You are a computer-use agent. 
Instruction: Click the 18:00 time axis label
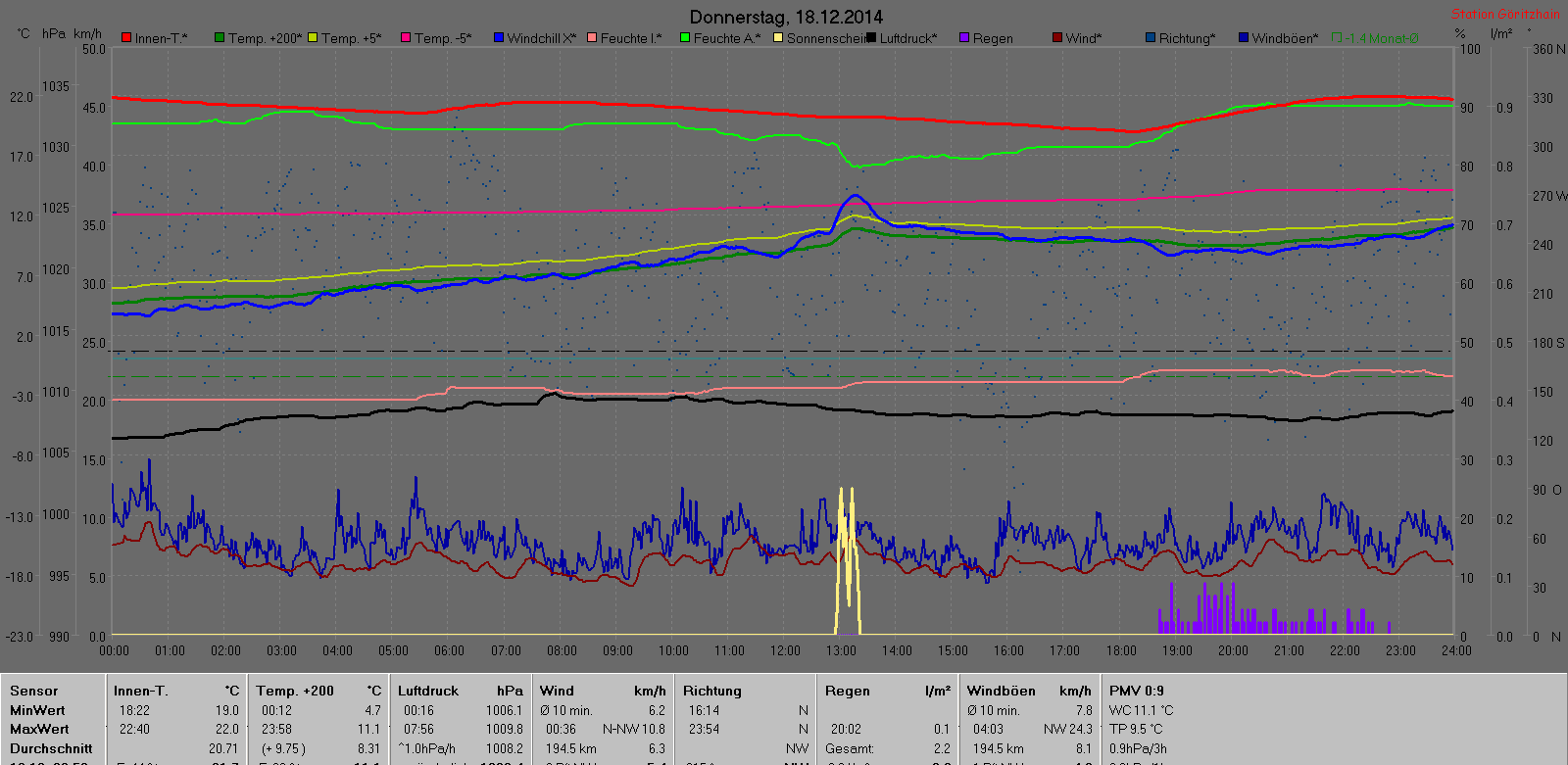1121,650
